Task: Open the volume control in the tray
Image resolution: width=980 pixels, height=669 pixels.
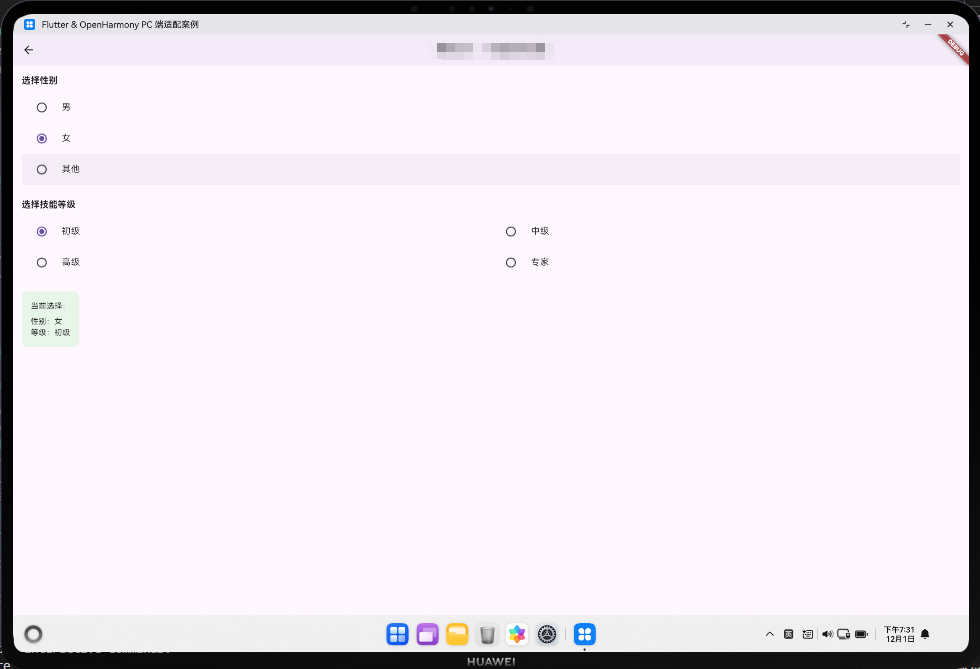Action: coord(827,634)
